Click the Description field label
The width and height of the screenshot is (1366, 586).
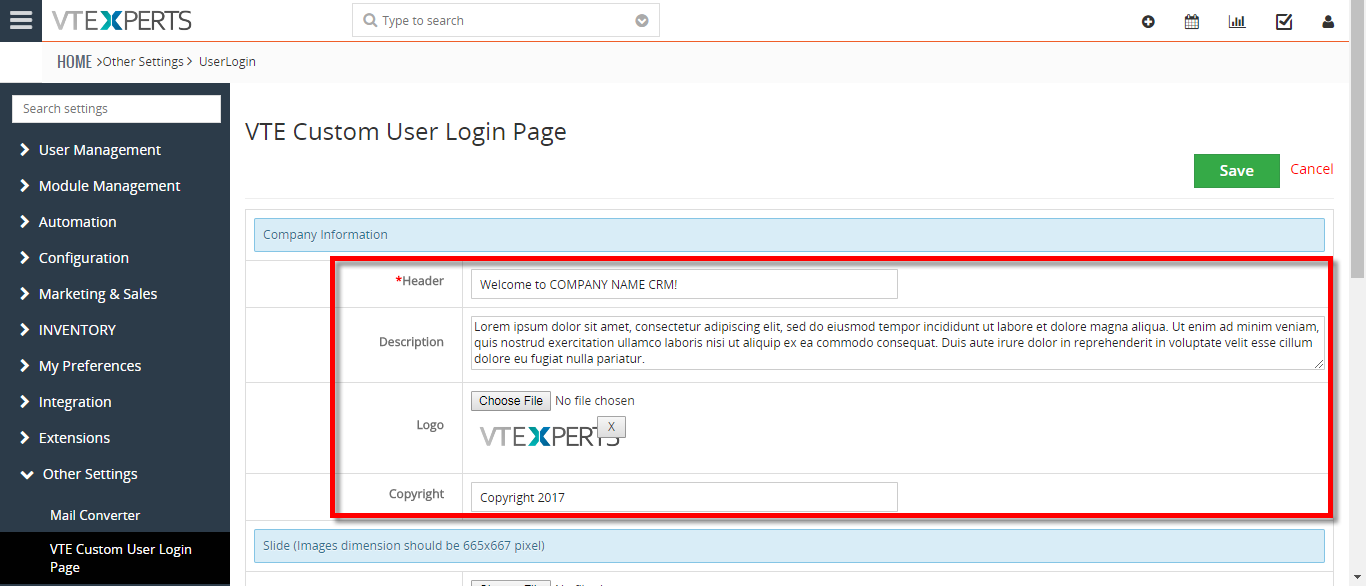[411, 342]
